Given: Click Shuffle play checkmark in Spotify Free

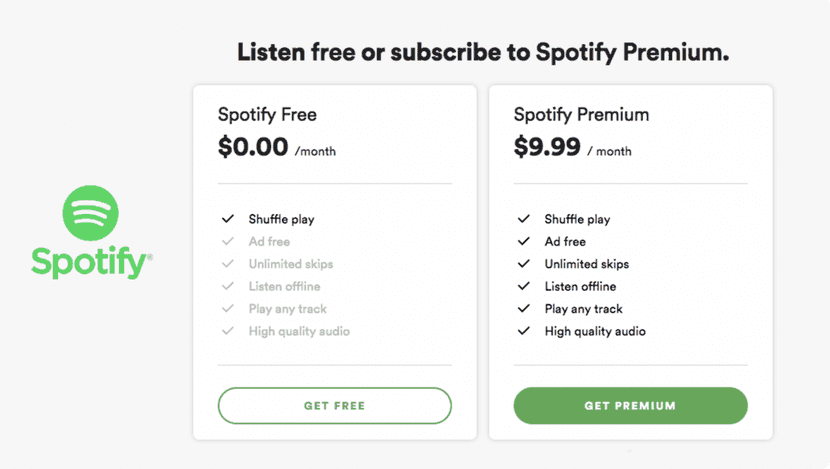Looking at the screenshot, I should click(228, 219).
